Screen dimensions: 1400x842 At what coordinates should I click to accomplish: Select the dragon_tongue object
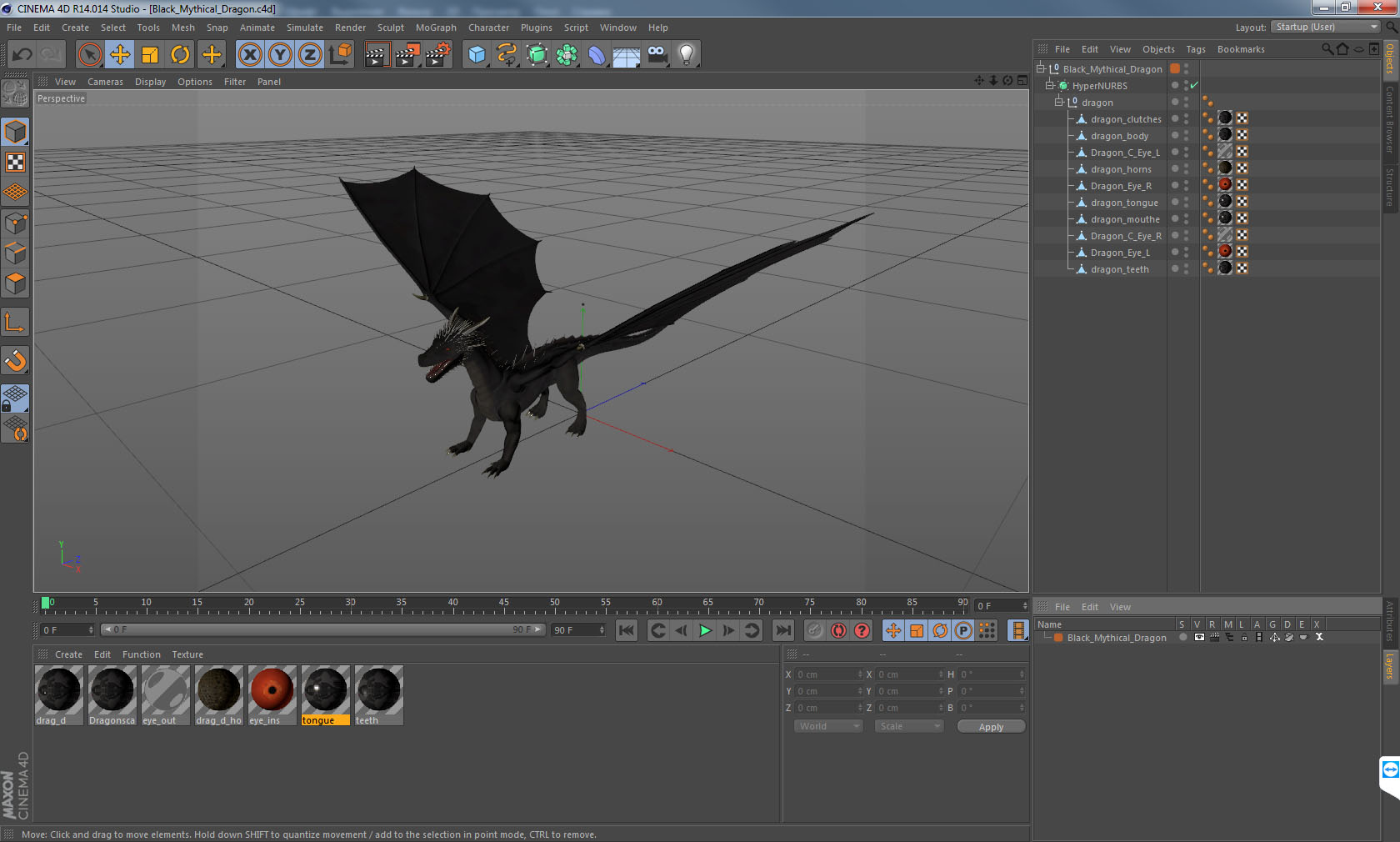(x=1124, y=203)
